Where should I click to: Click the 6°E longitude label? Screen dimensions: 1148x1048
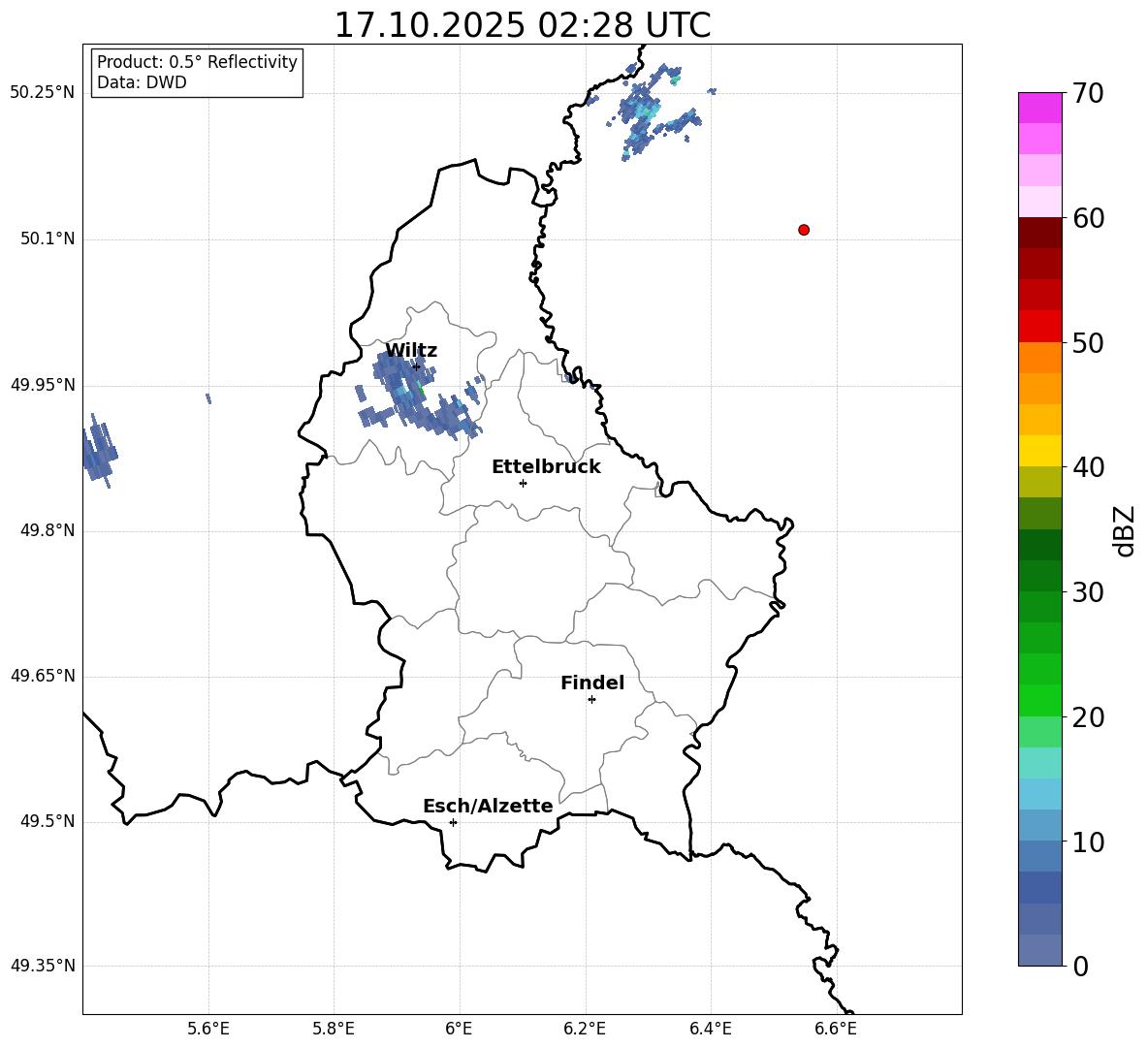tap(459, 1029)
